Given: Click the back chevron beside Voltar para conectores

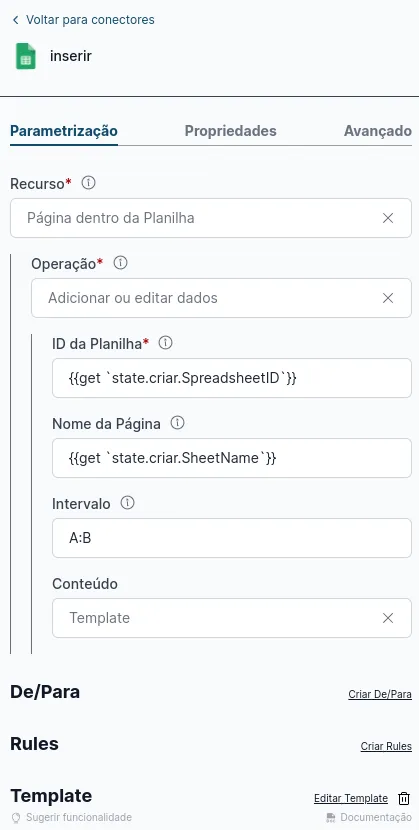Looking at the screenshot, I should coord(15,20).
